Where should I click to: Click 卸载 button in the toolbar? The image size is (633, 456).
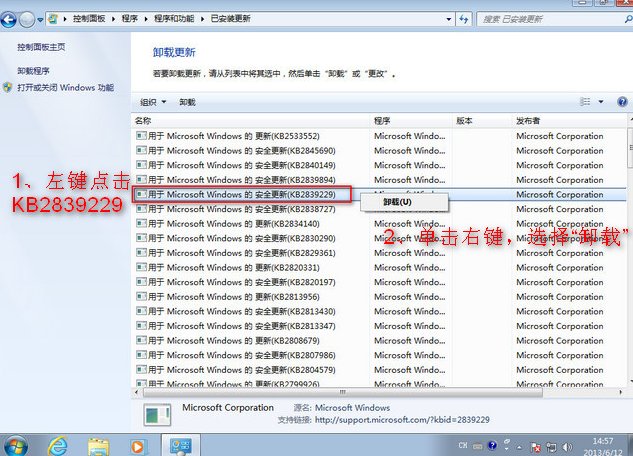(x=187, y=102)
